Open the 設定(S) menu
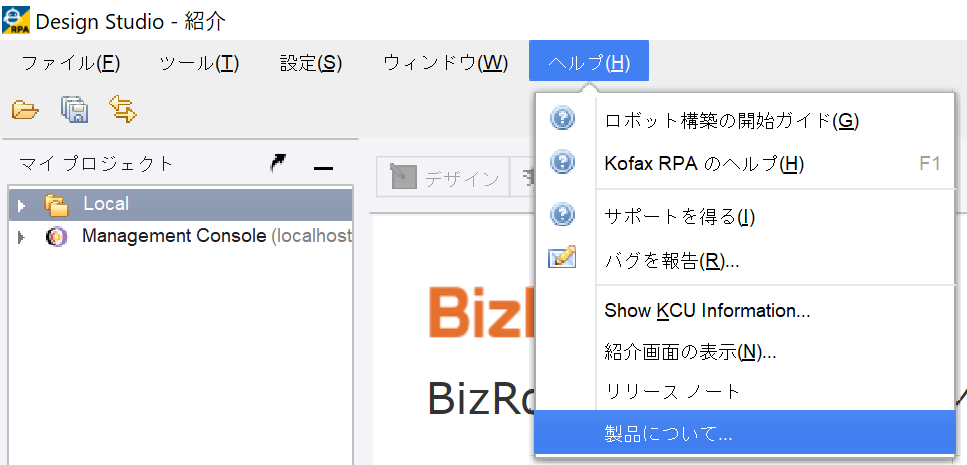The image size is (967, 465). [311, 63]
